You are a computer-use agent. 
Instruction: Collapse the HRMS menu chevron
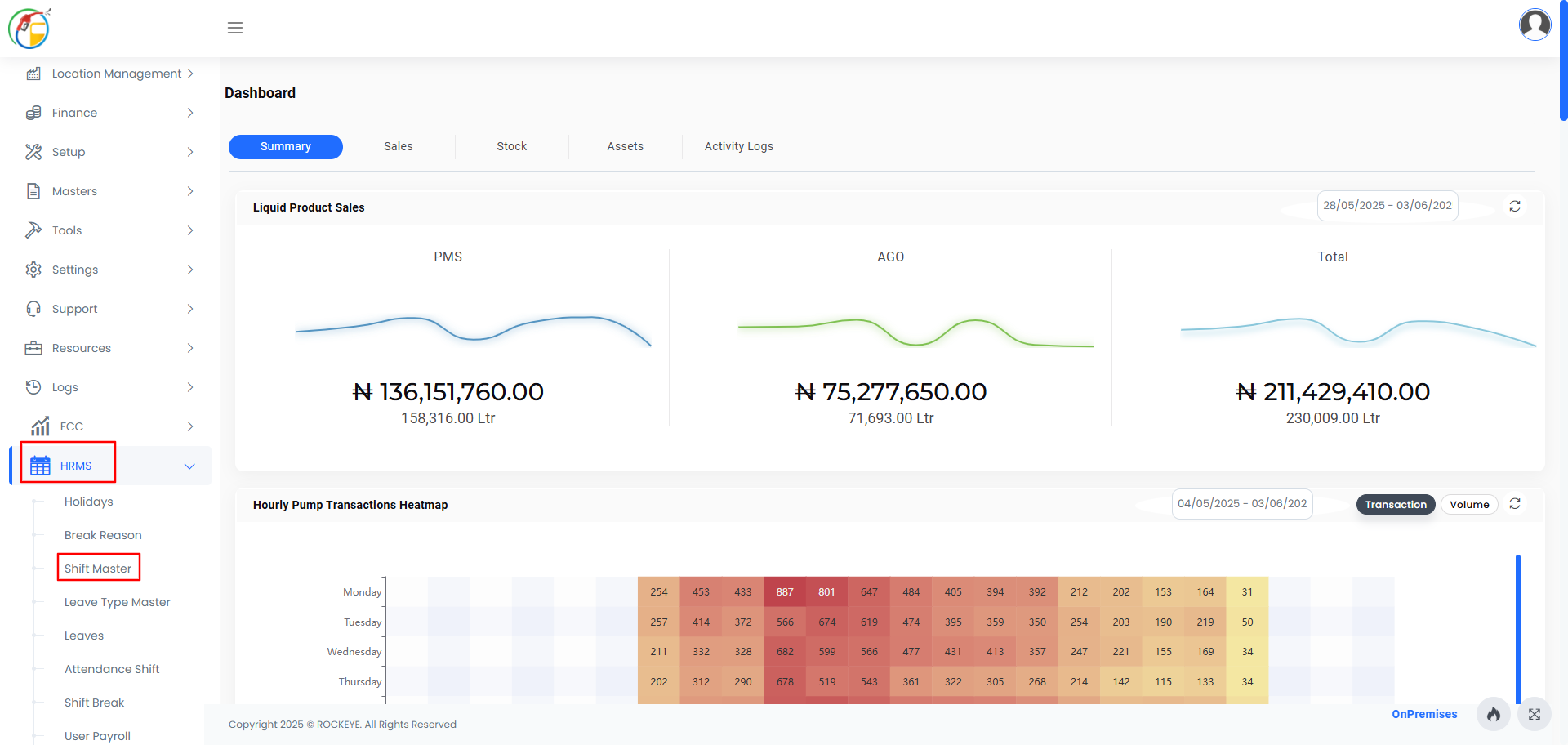coord(189,466)
